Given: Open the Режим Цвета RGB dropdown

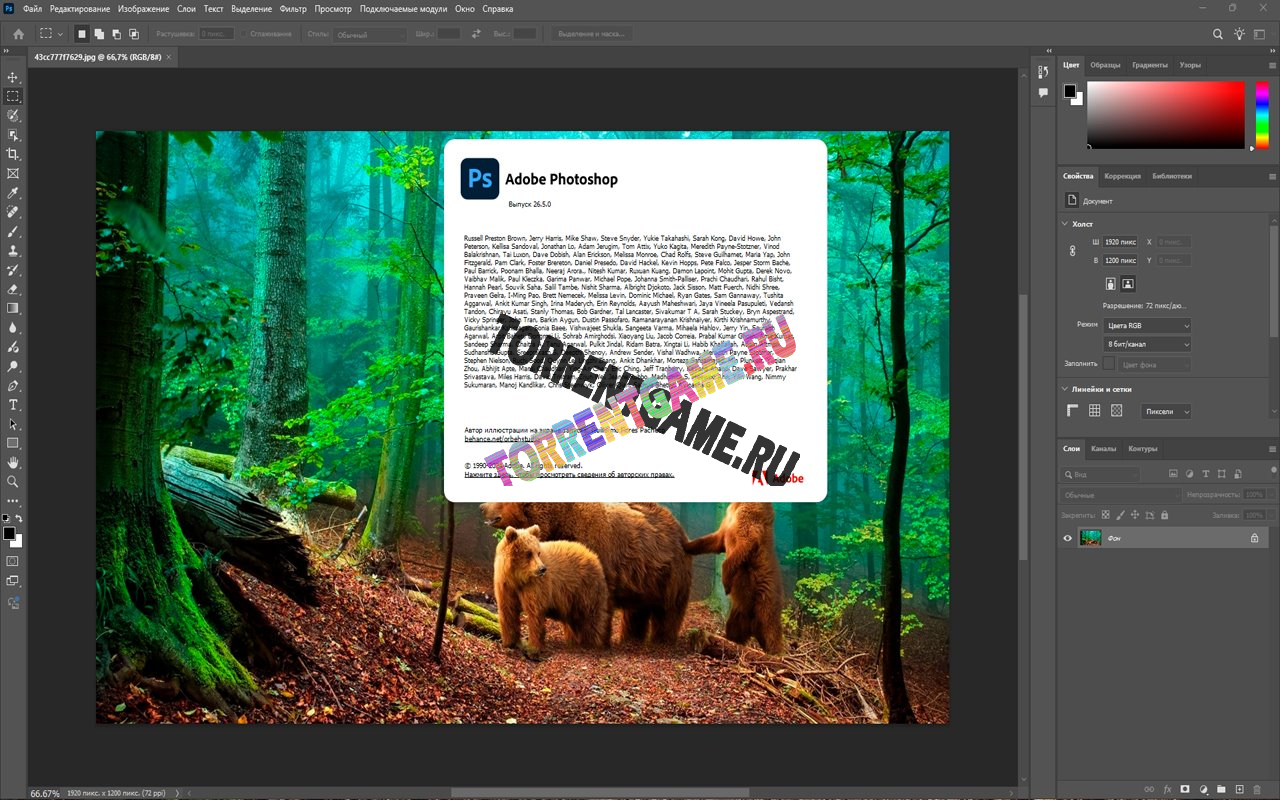Looking at the screenshot, I should [1147, 325].
